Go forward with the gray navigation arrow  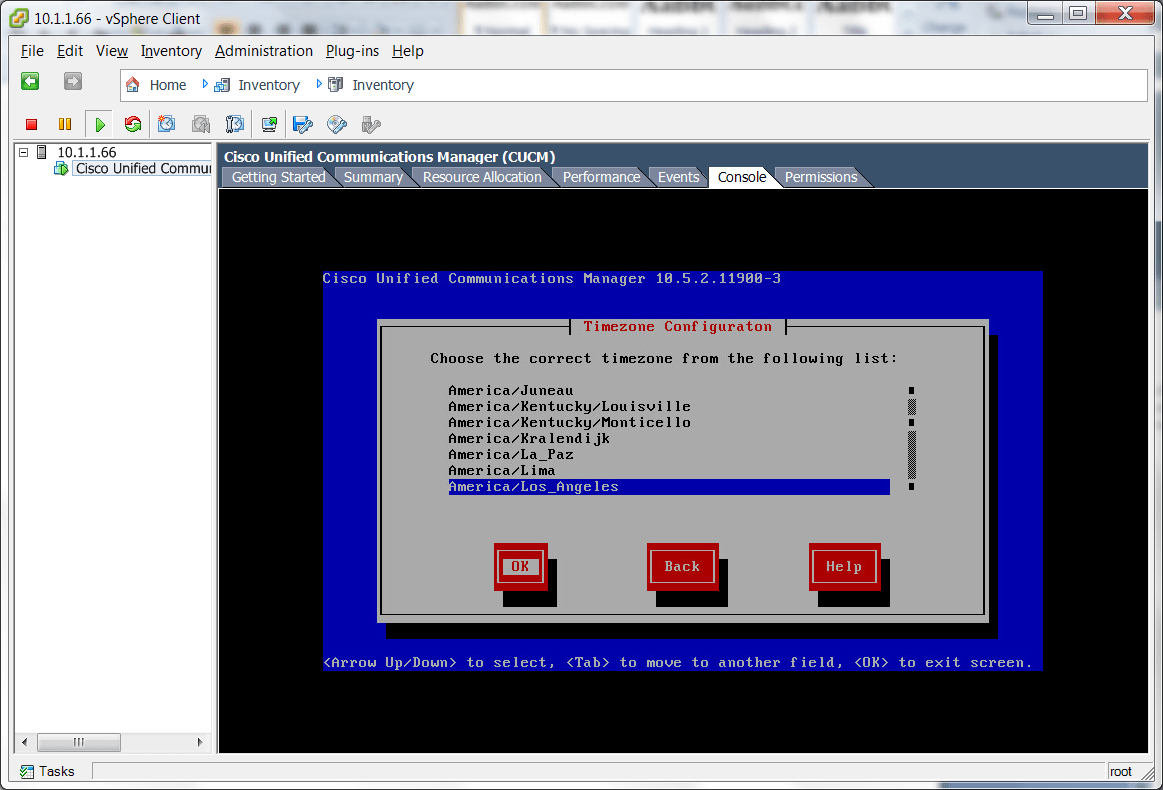73,82
